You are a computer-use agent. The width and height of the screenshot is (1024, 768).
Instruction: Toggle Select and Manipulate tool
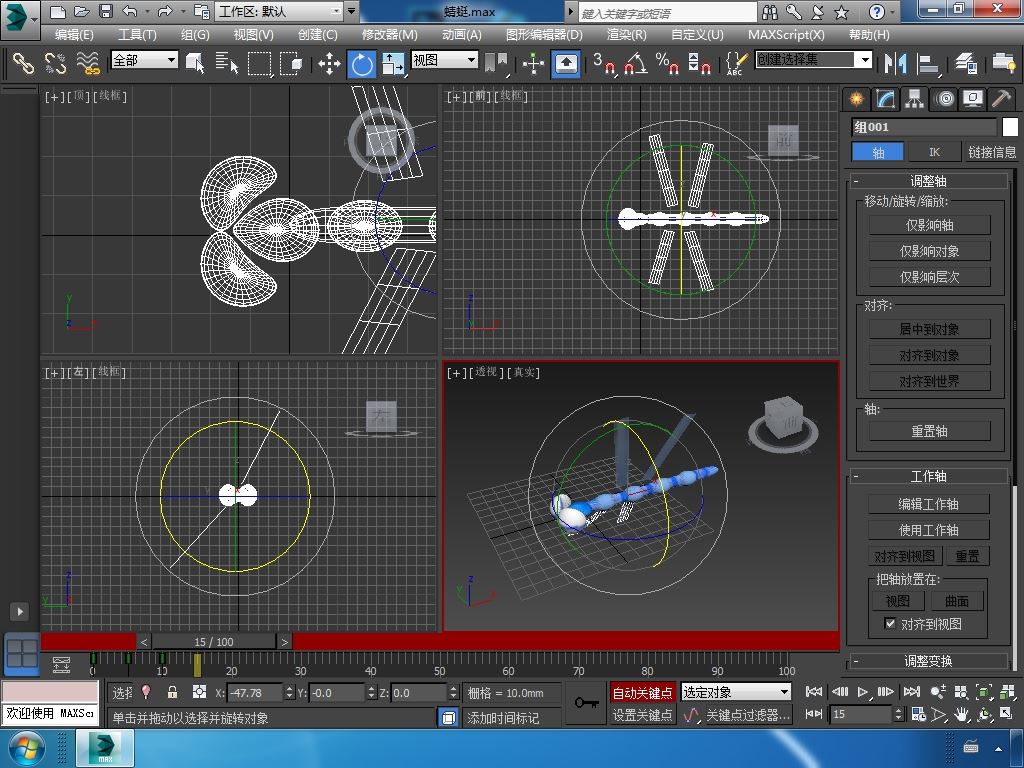point(534,63)
